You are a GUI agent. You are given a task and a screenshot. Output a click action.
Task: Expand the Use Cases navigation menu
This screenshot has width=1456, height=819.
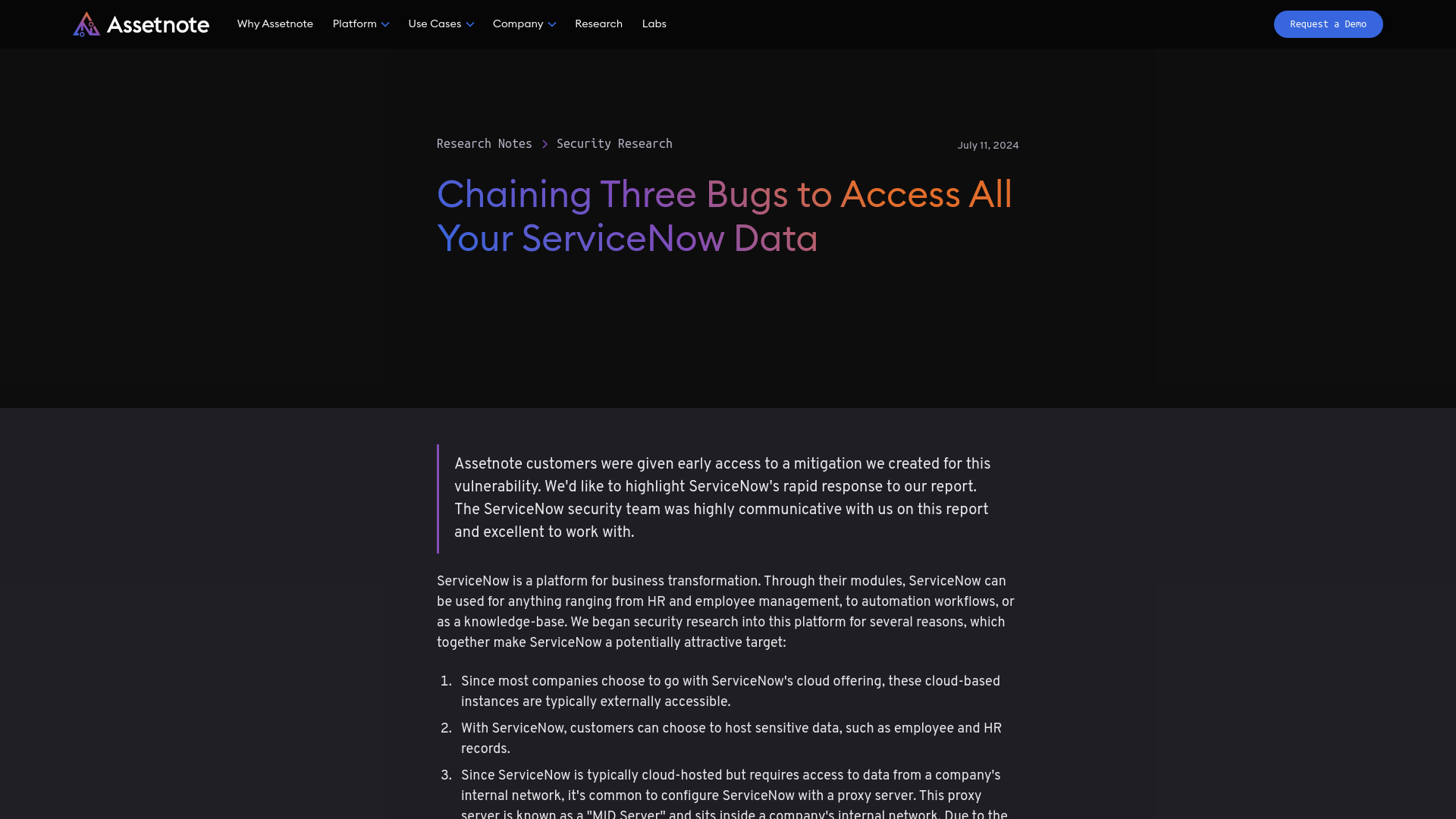pyautogui.click(x=441, y=24)
